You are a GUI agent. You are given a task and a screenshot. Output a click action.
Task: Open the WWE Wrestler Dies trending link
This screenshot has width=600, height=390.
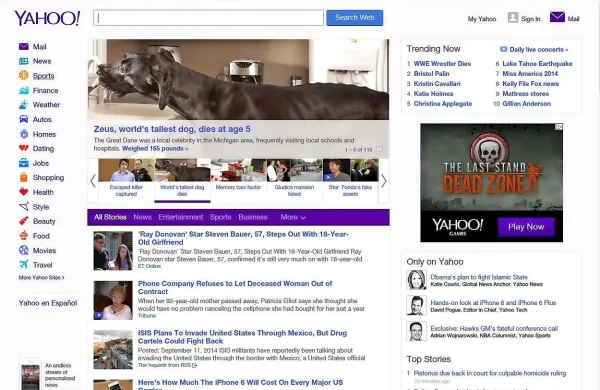click(x=442, y=64)
